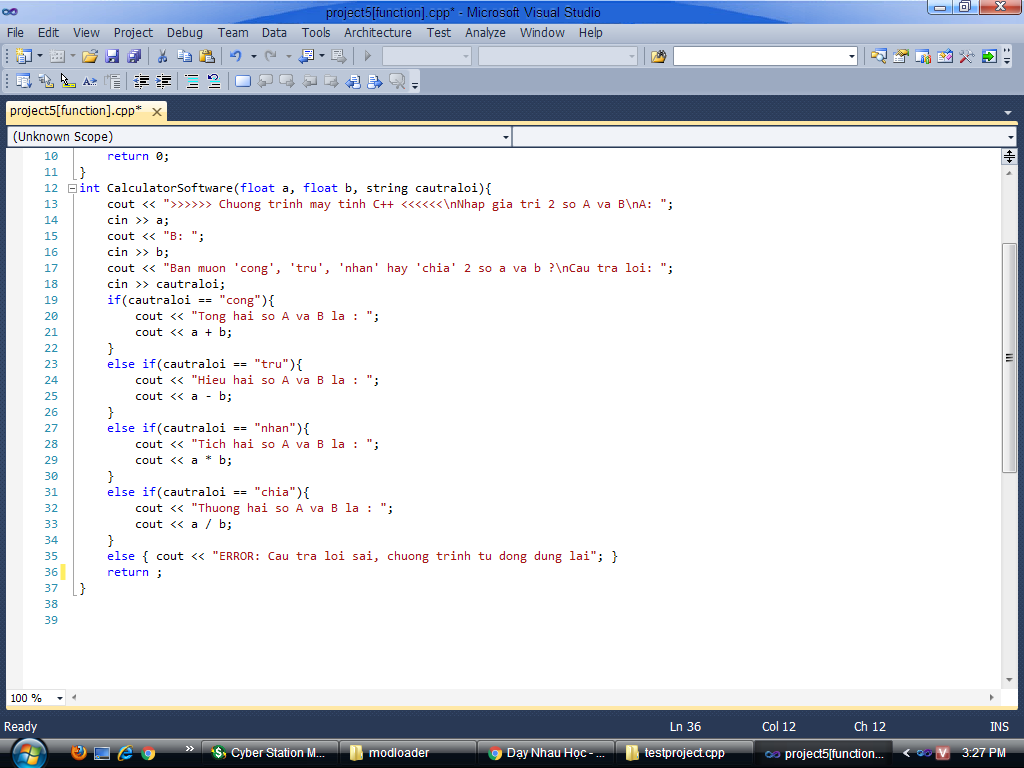
Task: Click the Toolbox hammer and wrench icon
Action: (967, 57)
